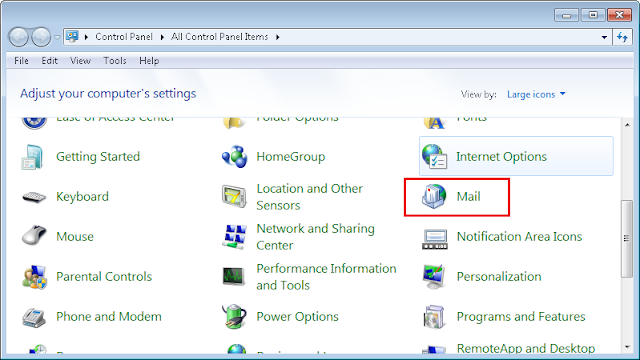The width and height of the screenshot is (640, 360).
Task: Open the Mouse settings link
Action: pyautogui.click(x=75, y=237)
